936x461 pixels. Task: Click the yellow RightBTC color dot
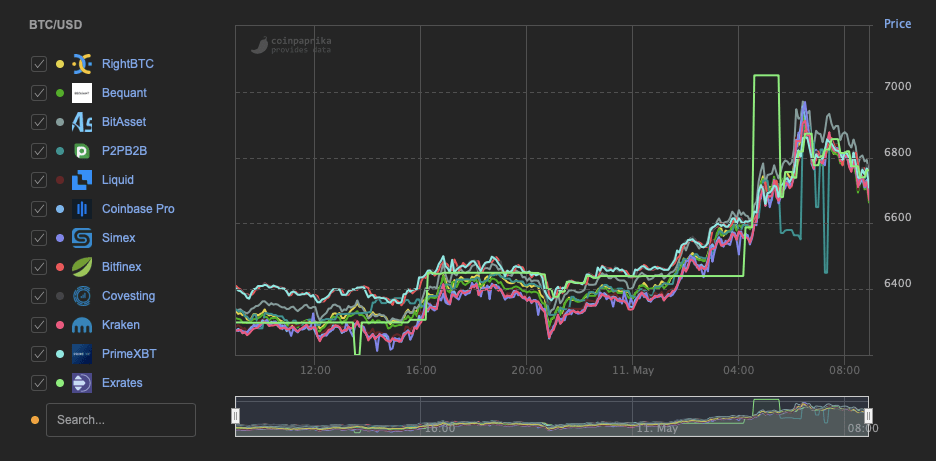point(60,64)
